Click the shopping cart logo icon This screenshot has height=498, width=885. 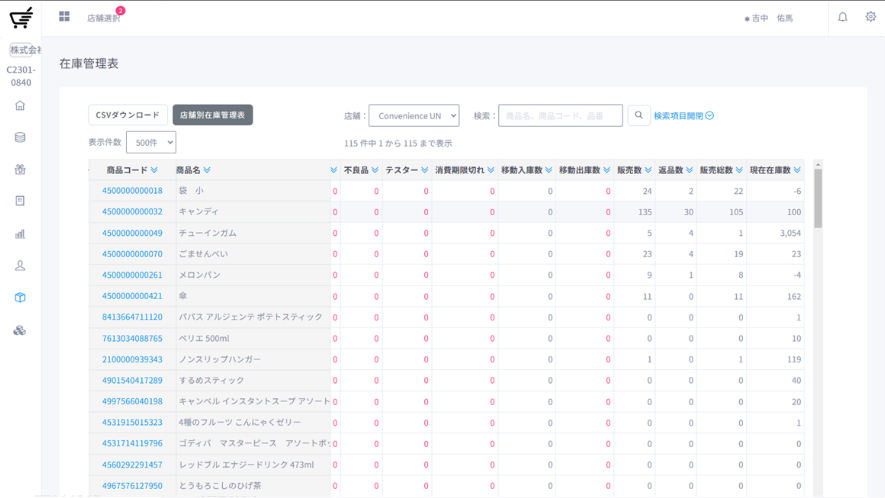point(21,17)
